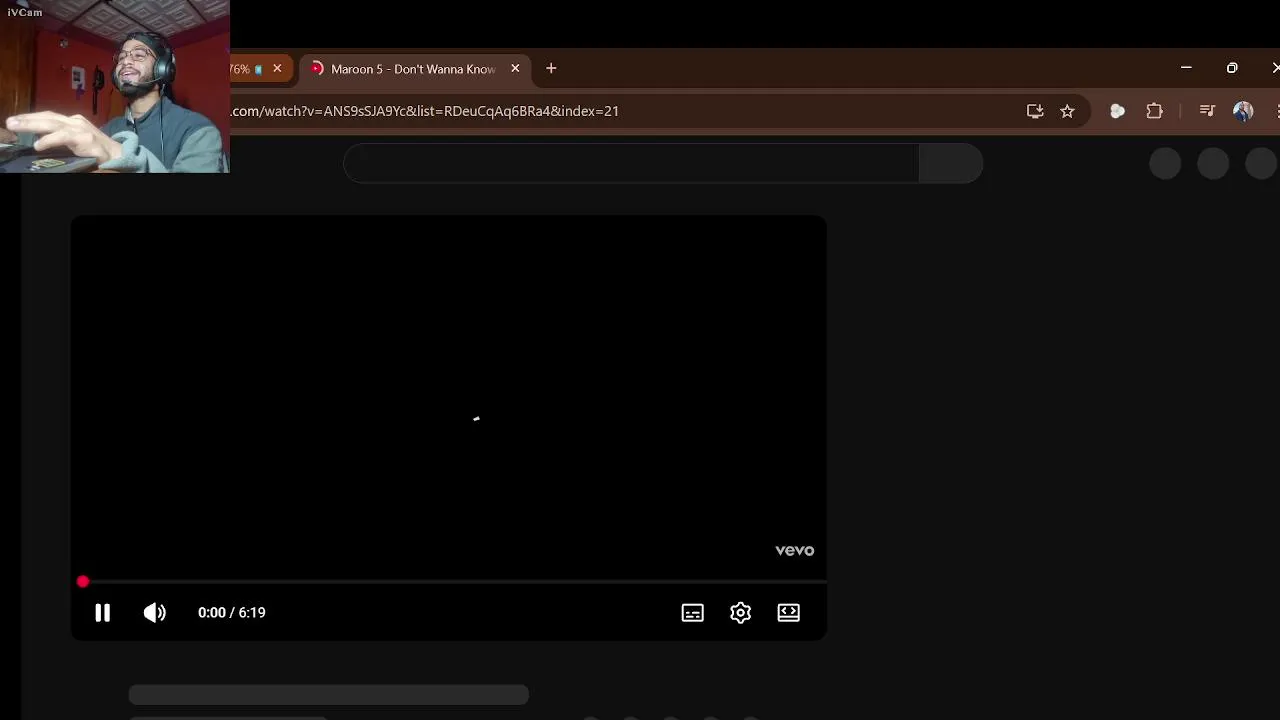Screen dimensions: 1280x720
Task: Minimize the Chrome window
Action: pyautogui.click(x=1186, y=68)
